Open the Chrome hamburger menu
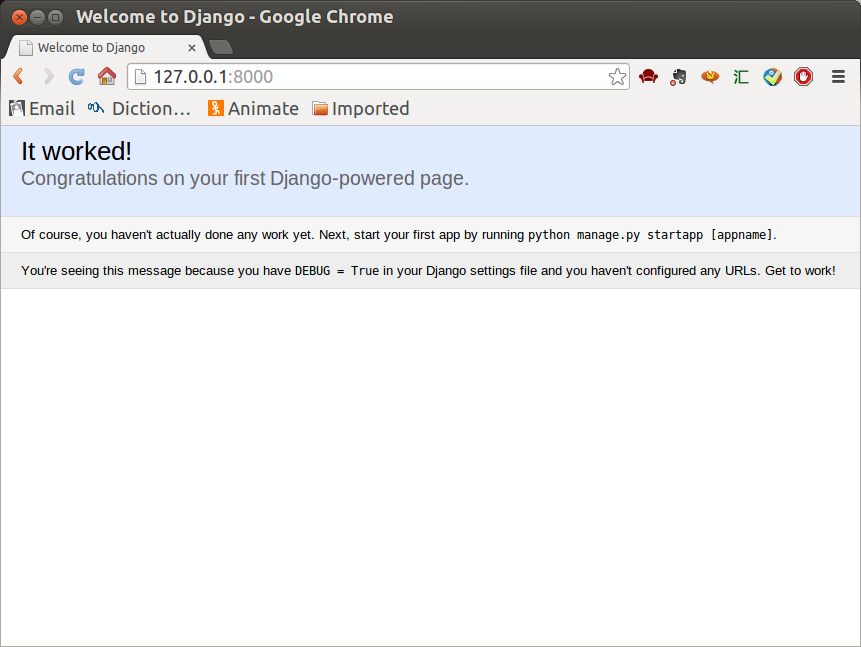Screen dimensions: 861x647 pos(838,76)
